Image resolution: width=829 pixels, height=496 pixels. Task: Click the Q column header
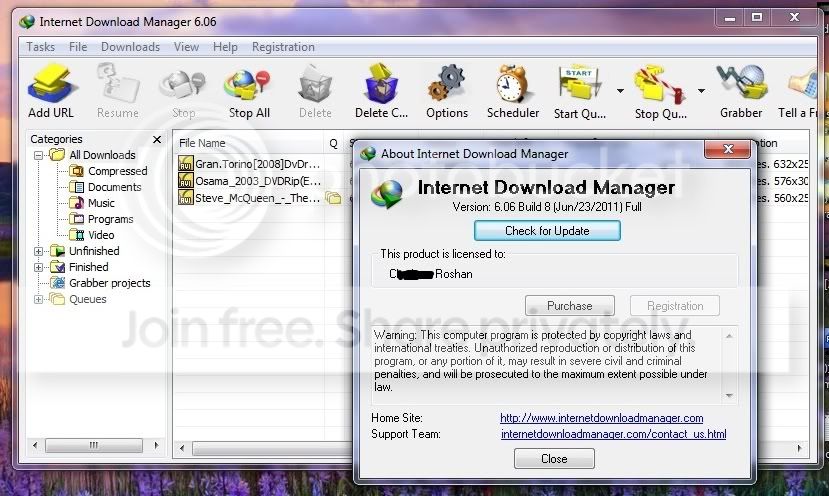[334, 143]
